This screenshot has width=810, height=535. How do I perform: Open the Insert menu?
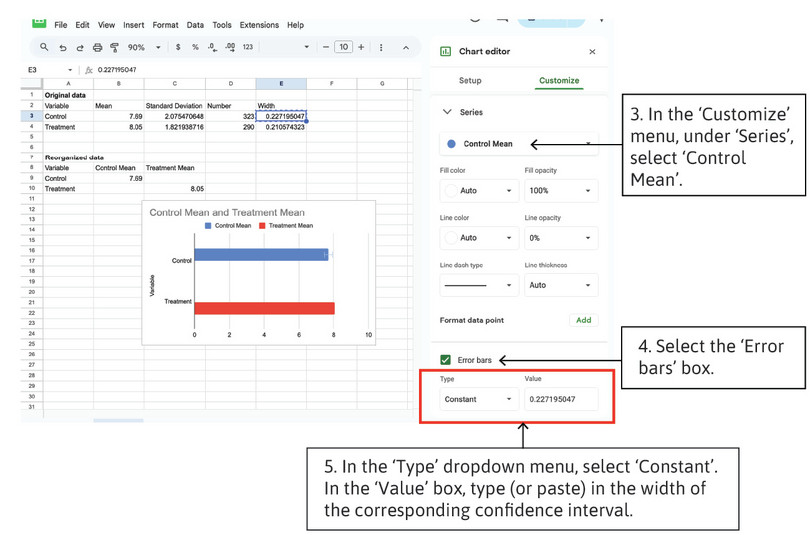coord(134,25)
